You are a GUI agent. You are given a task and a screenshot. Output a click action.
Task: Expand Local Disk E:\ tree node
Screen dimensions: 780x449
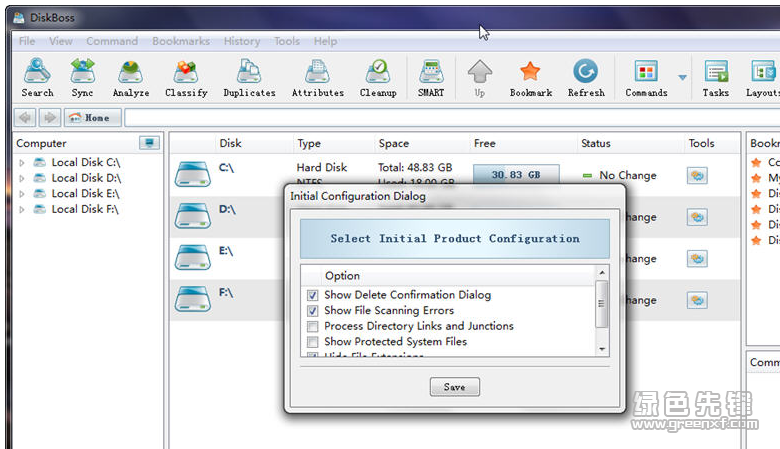(22, 194)
